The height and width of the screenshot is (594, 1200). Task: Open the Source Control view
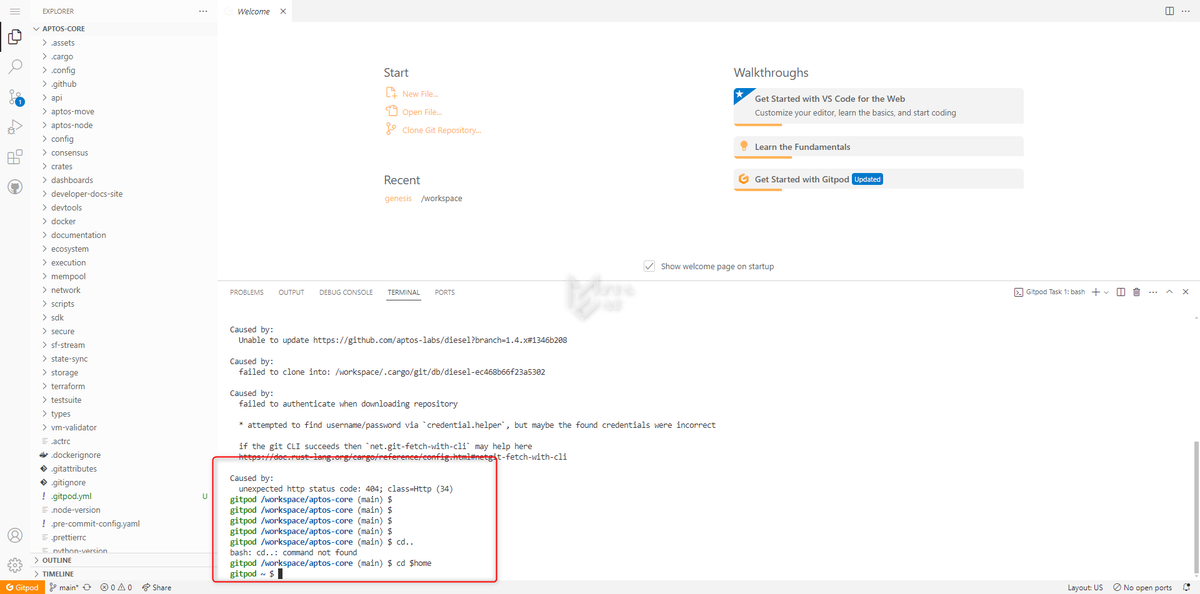[15, 97]
